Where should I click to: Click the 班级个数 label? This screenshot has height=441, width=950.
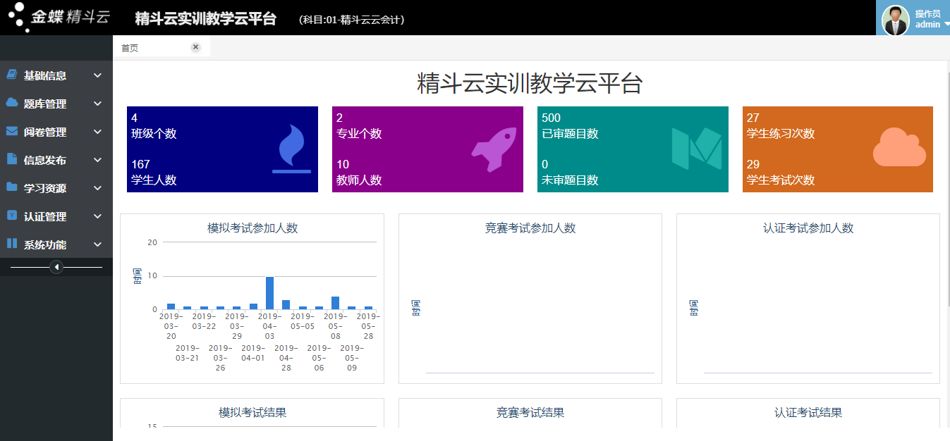pos(154,134)
